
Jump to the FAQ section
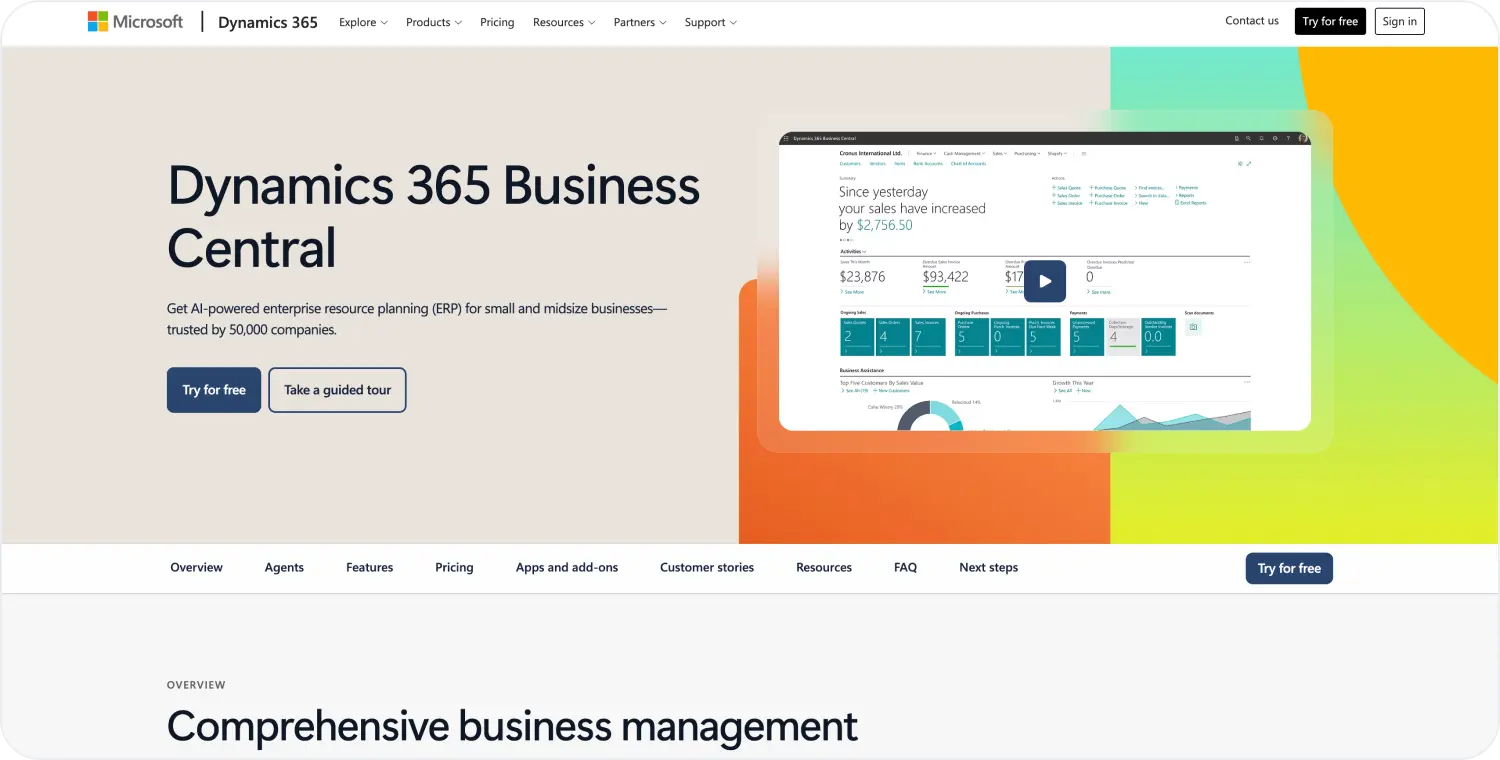tap(905, 567)
